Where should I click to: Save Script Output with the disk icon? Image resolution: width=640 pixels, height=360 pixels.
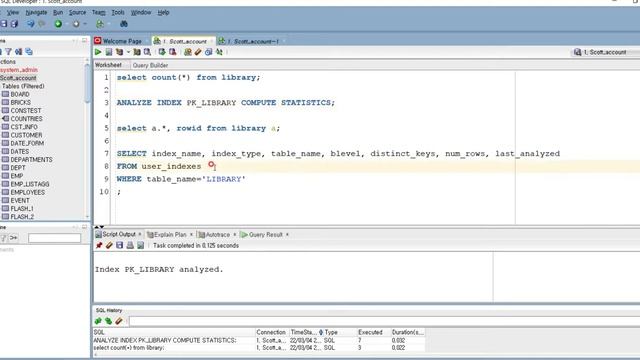120,245
